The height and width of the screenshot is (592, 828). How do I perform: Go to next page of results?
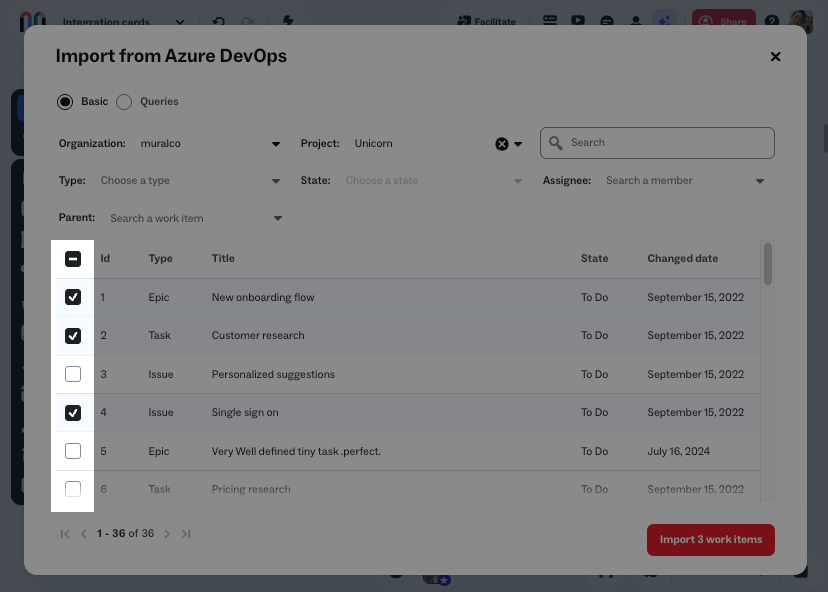click(x=167, y=534)
